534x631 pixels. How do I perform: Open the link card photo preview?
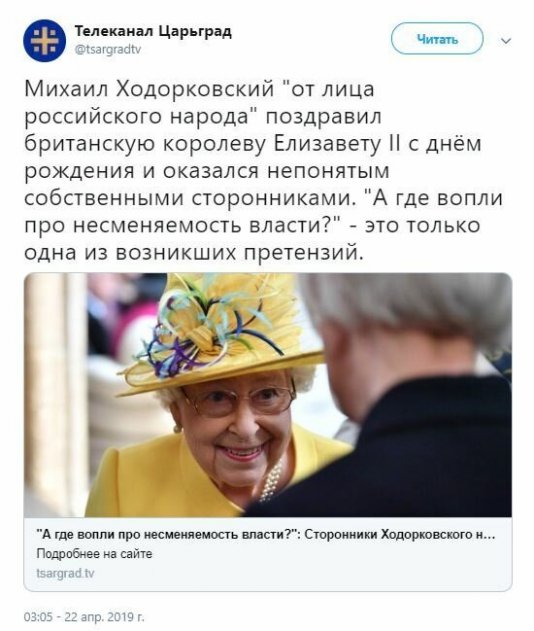coord(268,395)
